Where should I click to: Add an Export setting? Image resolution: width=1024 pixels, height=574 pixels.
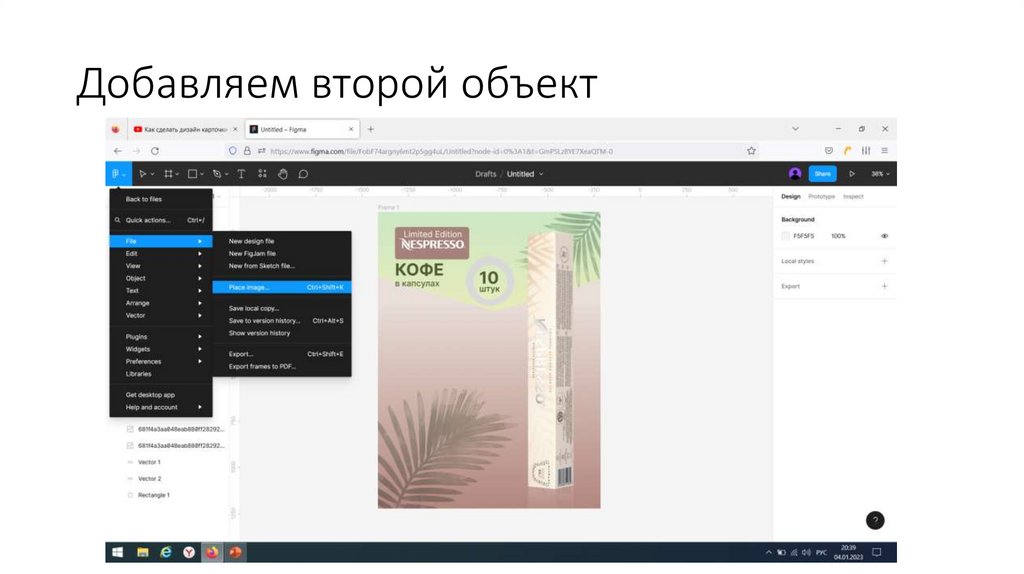coord(884,286)
